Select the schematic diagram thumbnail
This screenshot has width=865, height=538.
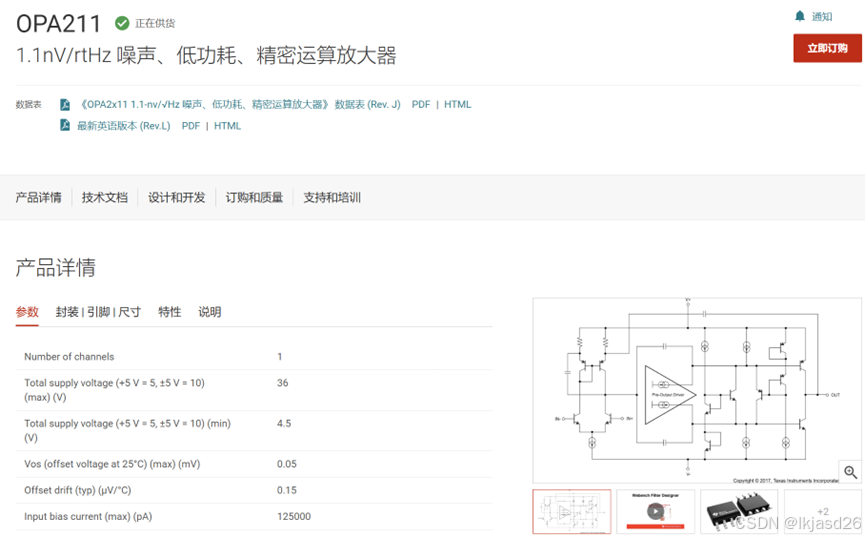click(x=572, y=511)
